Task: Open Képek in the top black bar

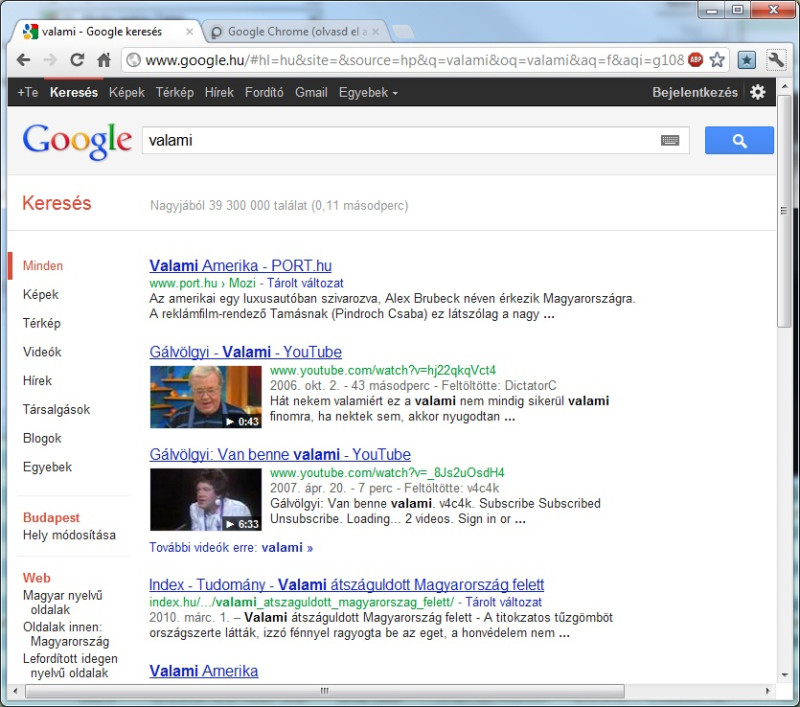Action: (127, 92)
